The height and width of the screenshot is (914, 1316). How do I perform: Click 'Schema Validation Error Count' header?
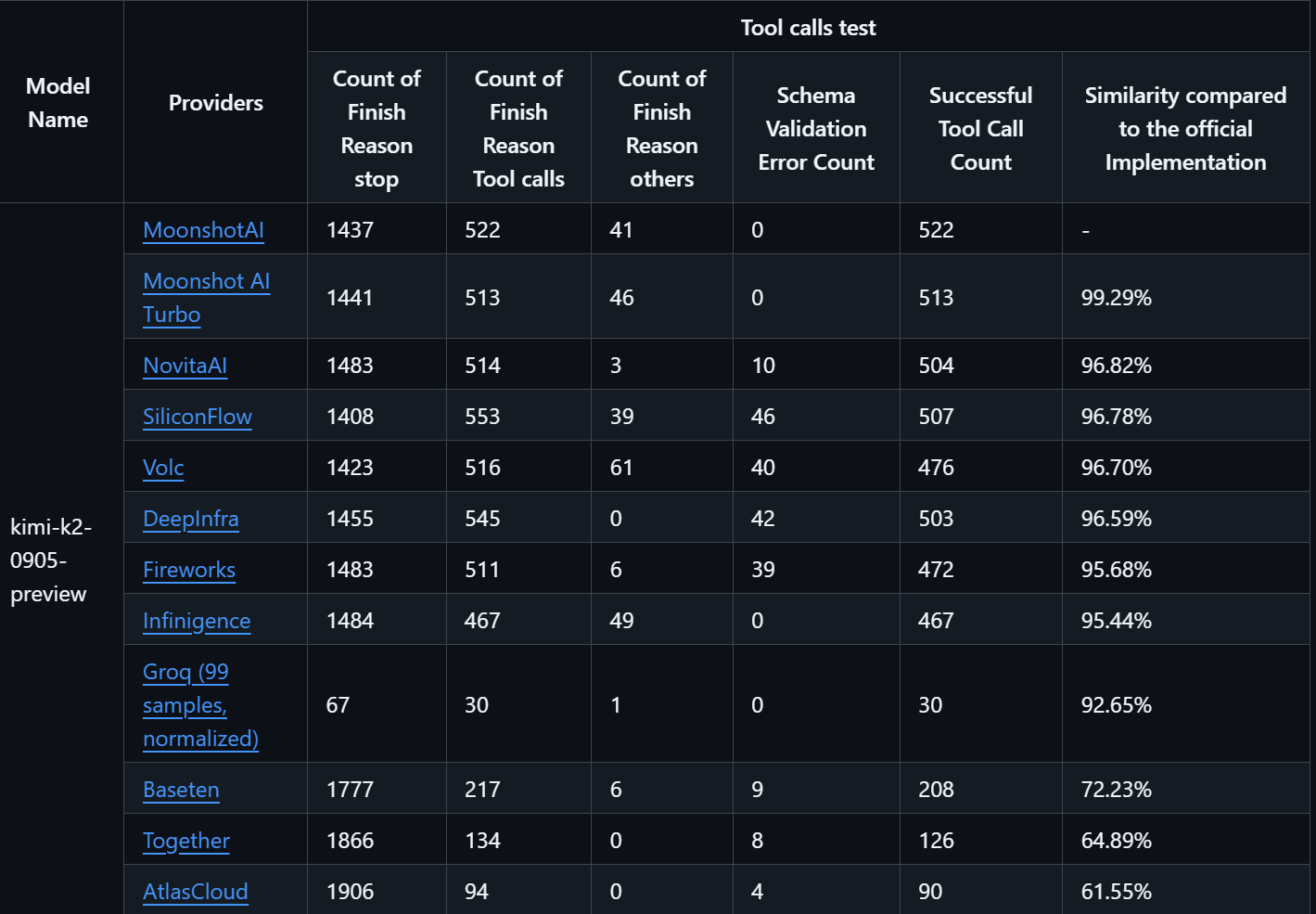(x=816, y=129)
